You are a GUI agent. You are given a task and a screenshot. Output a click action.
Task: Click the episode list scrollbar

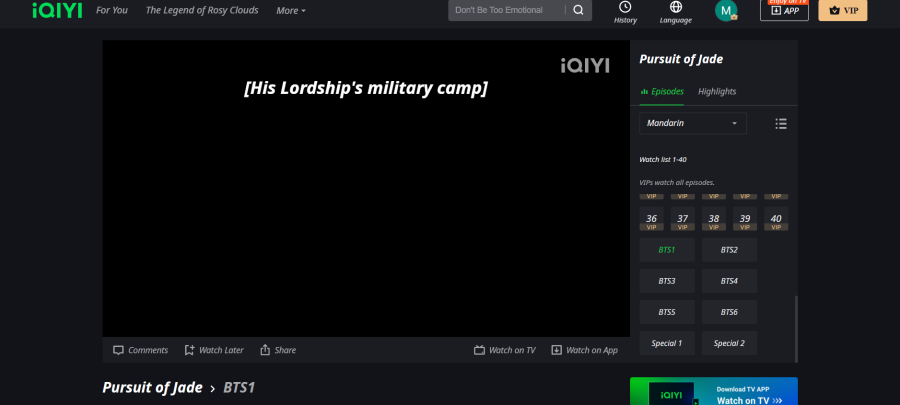pos(796,329)
